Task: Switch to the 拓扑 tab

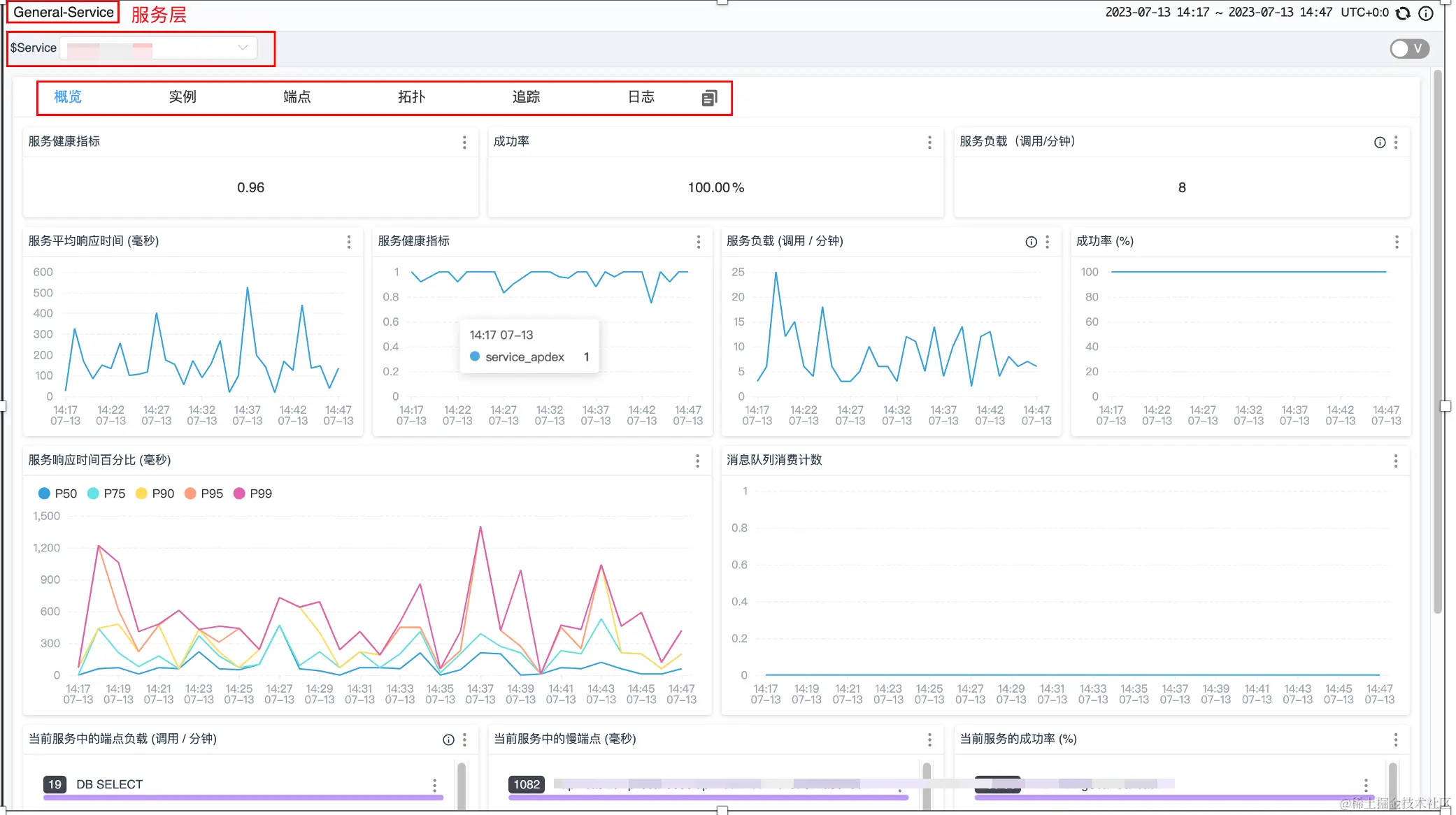Action: tap(411, 97)
